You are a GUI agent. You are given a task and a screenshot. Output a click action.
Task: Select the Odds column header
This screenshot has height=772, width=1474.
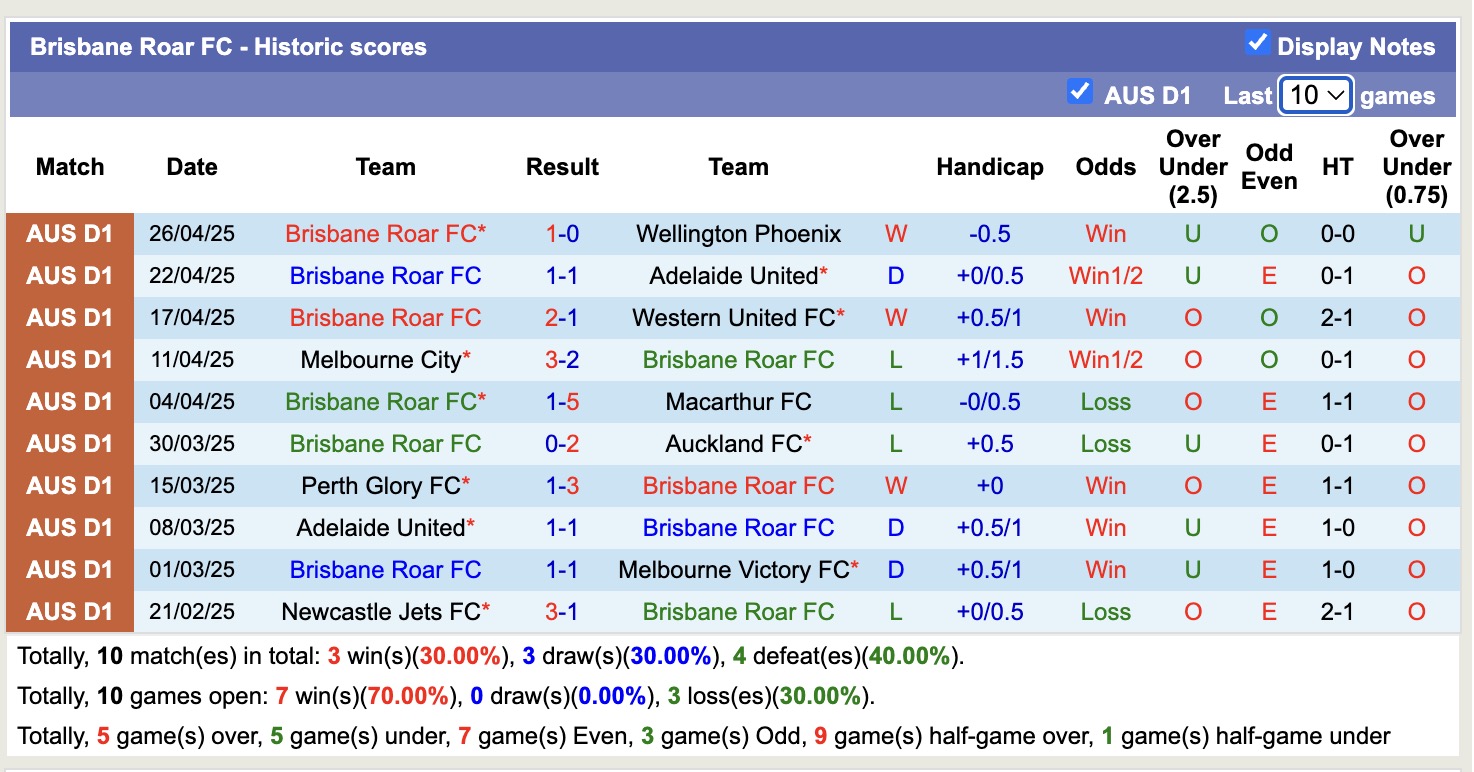coord(1105,167)
